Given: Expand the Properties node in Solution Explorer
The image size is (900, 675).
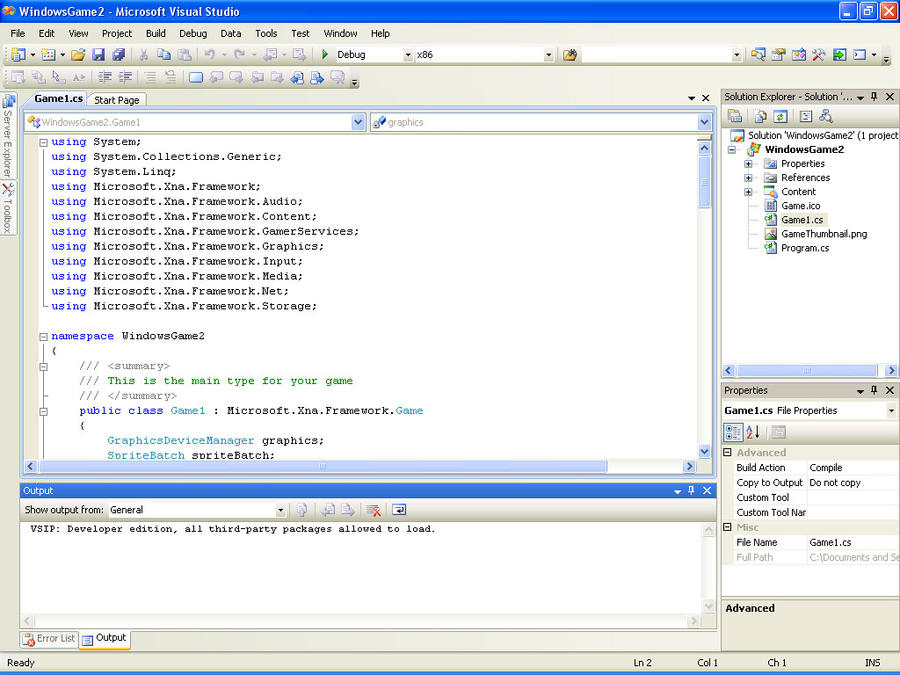Looking at the screenshot, I should 748,164.
